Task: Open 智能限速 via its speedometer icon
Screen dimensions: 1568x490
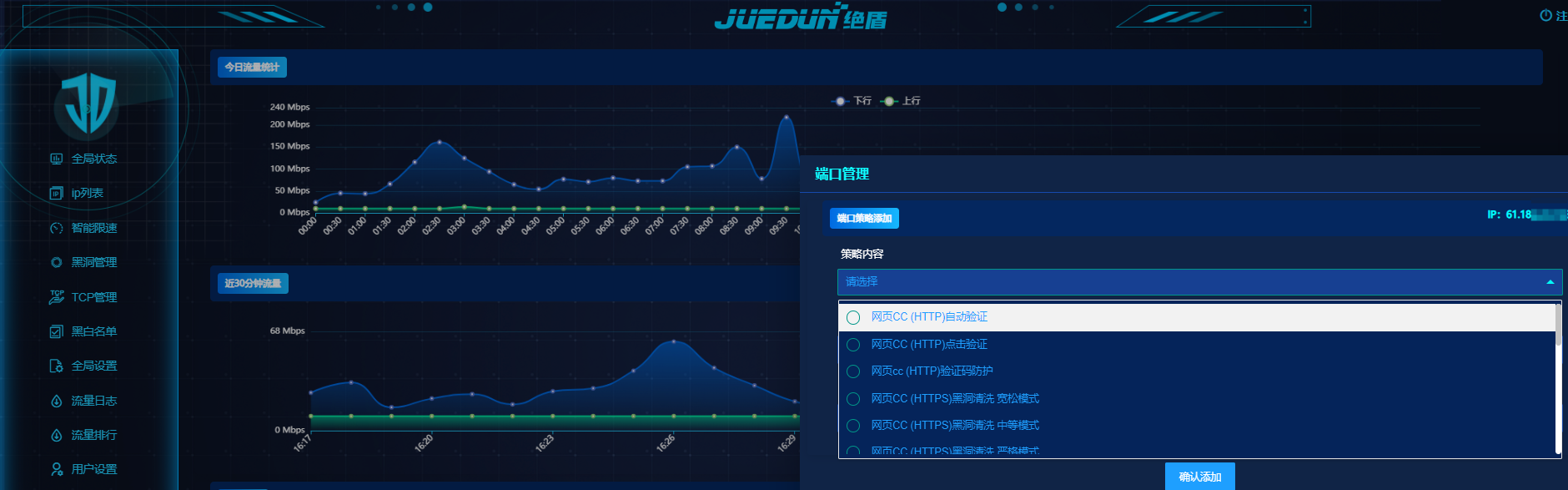Action: coord(56,228)
